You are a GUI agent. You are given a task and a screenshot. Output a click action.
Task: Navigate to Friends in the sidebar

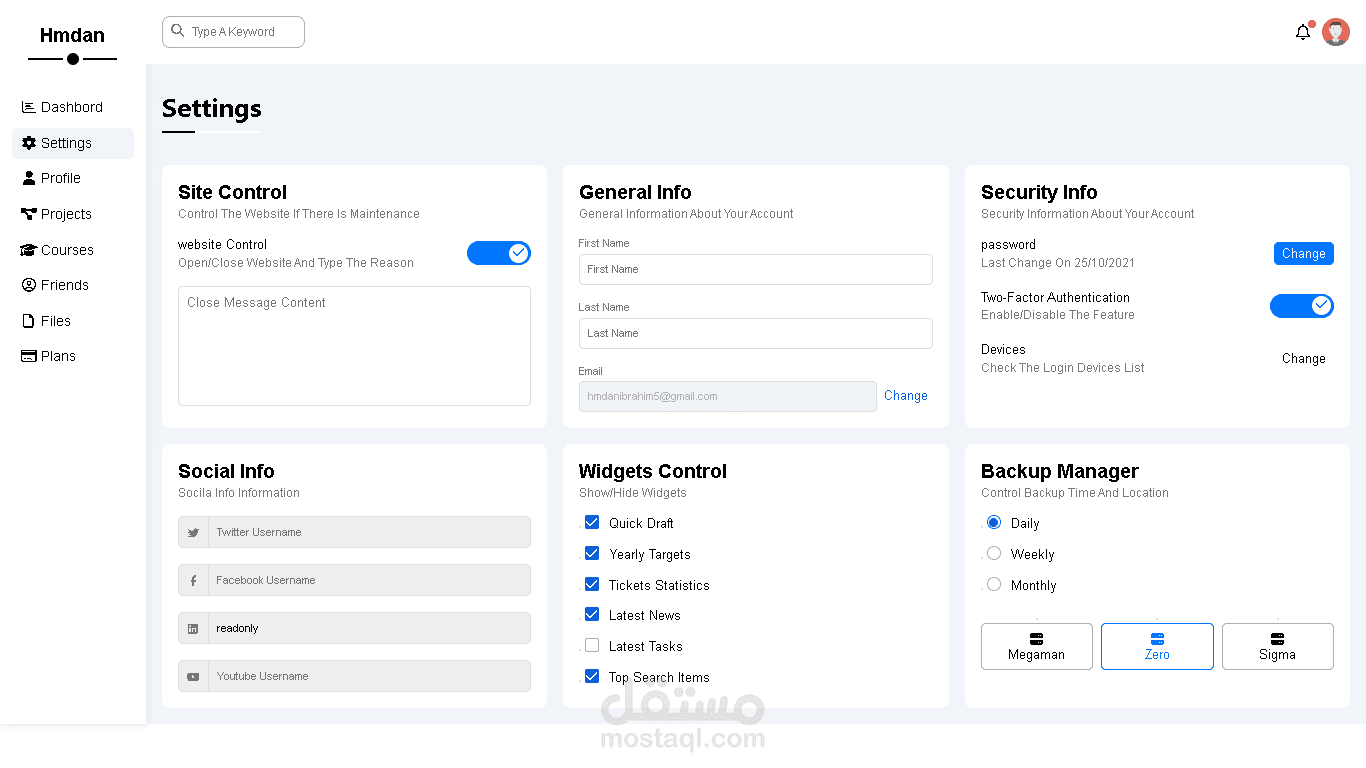[73, 285]
